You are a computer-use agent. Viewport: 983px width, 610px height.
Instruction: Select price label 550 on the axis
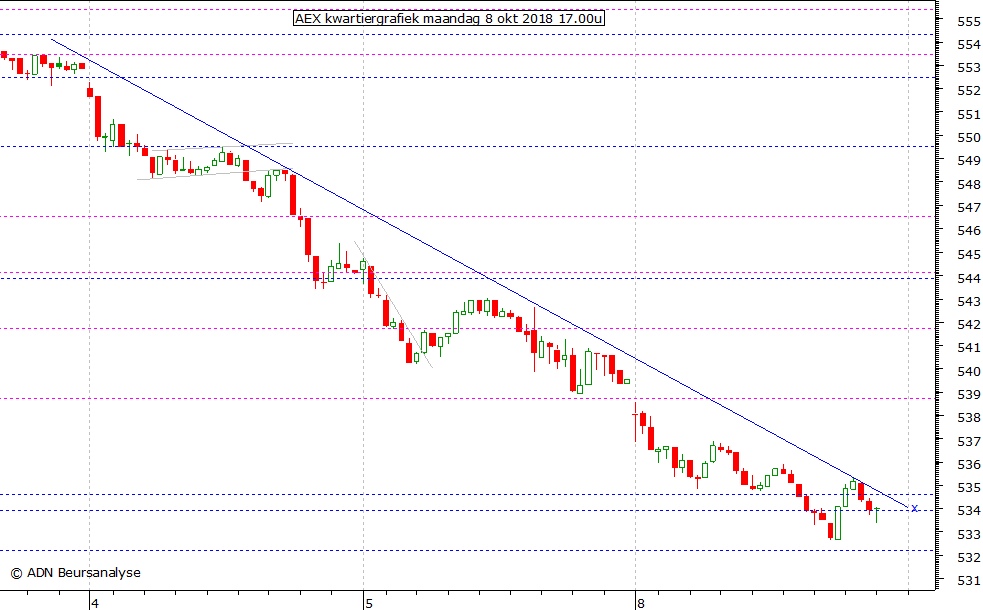pos(969,138)
